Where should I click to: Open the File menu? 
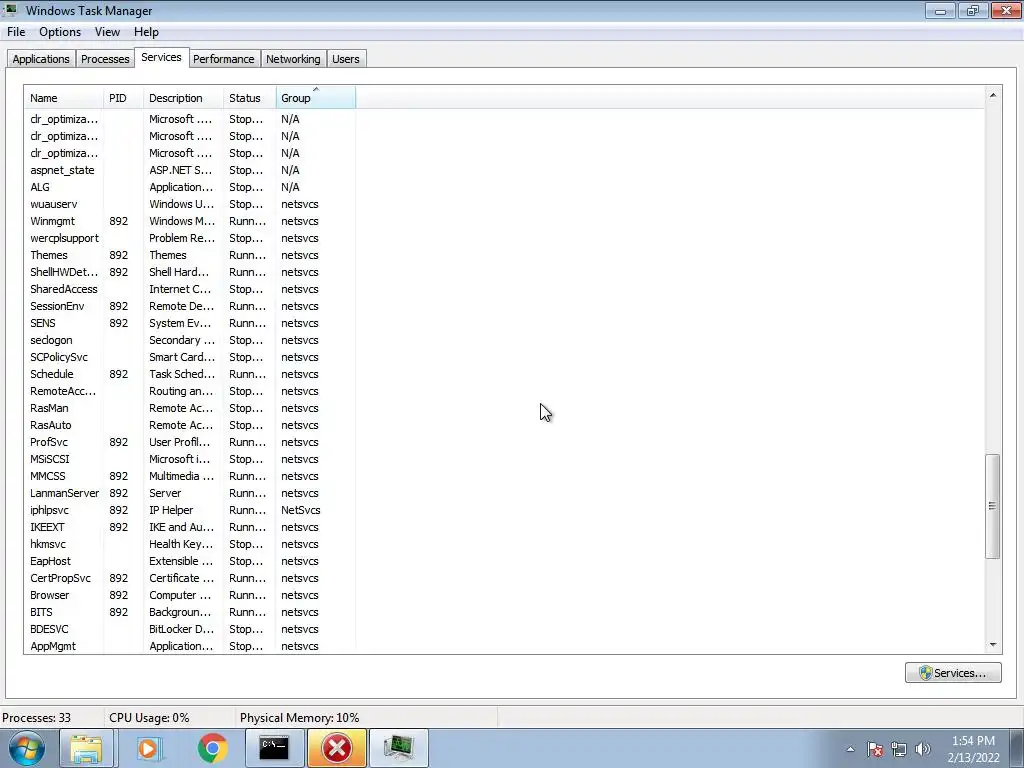(x=16, y=32)
